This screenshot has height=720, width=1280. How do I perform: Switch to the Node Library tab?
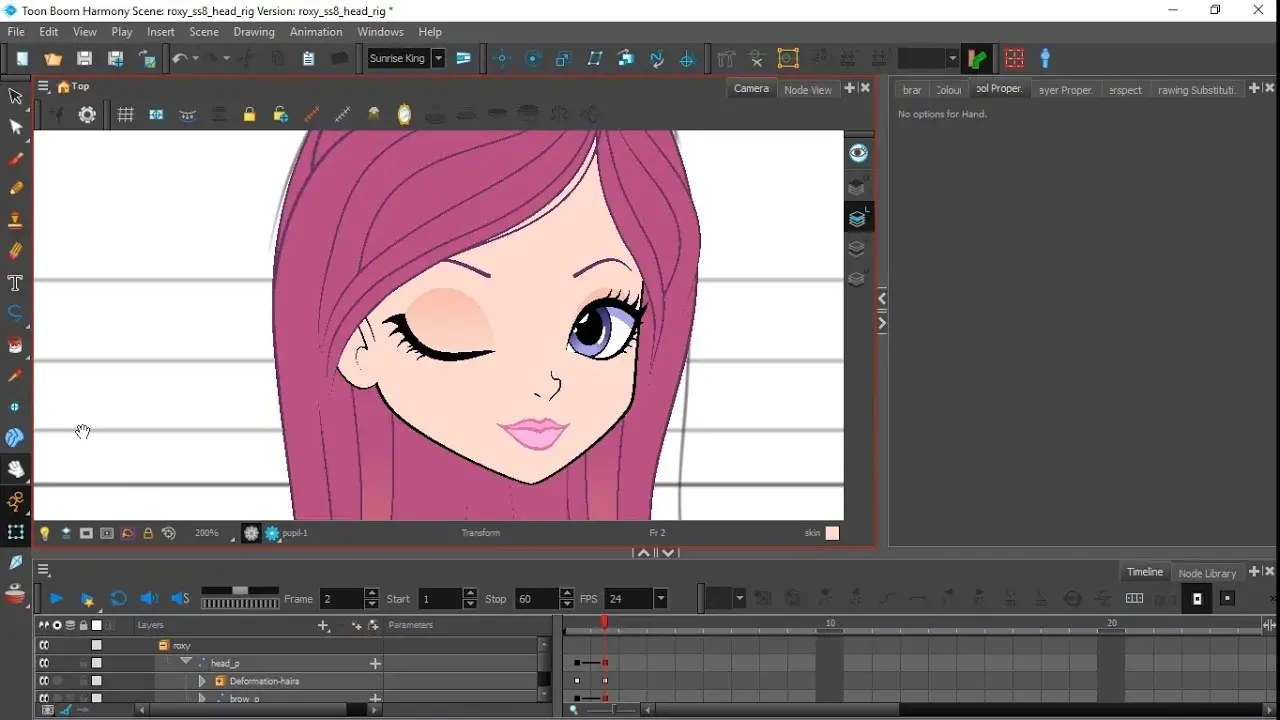[1207, 573]
